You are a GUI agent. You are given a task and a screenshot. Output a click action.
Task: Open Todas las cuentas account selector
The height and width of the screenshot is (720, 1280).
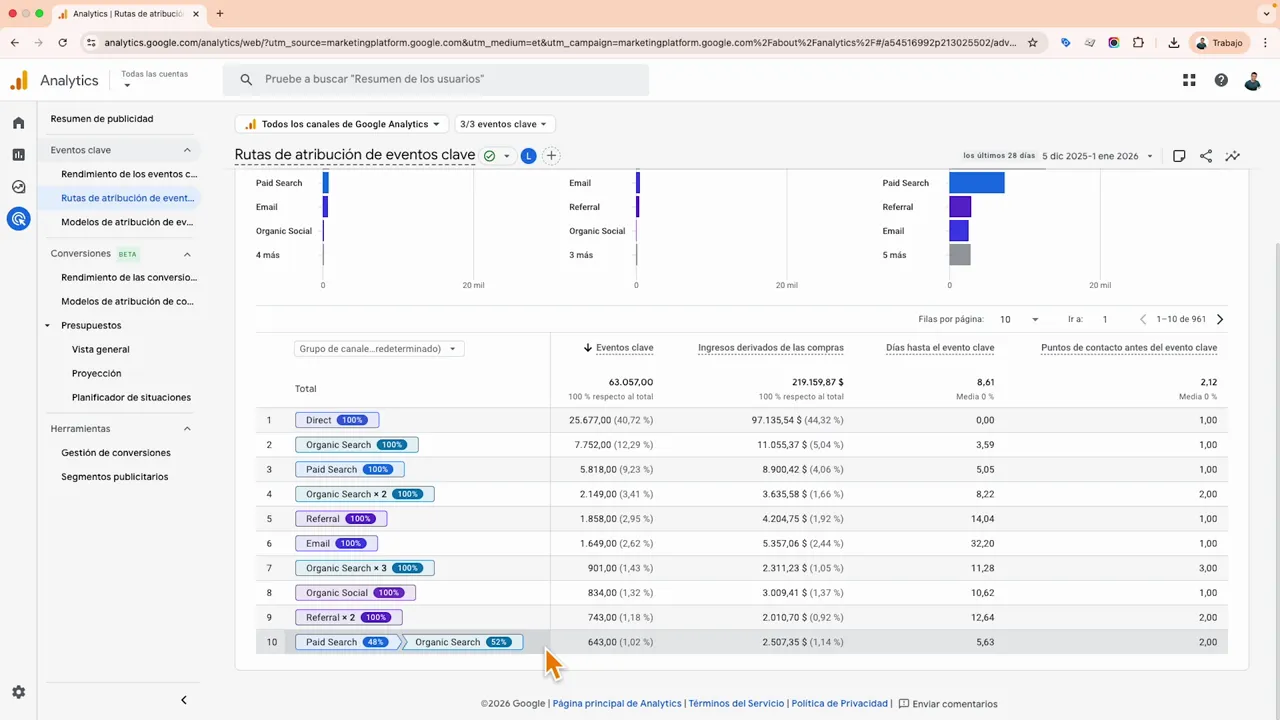pyautogui.click(x=154, y=79)
